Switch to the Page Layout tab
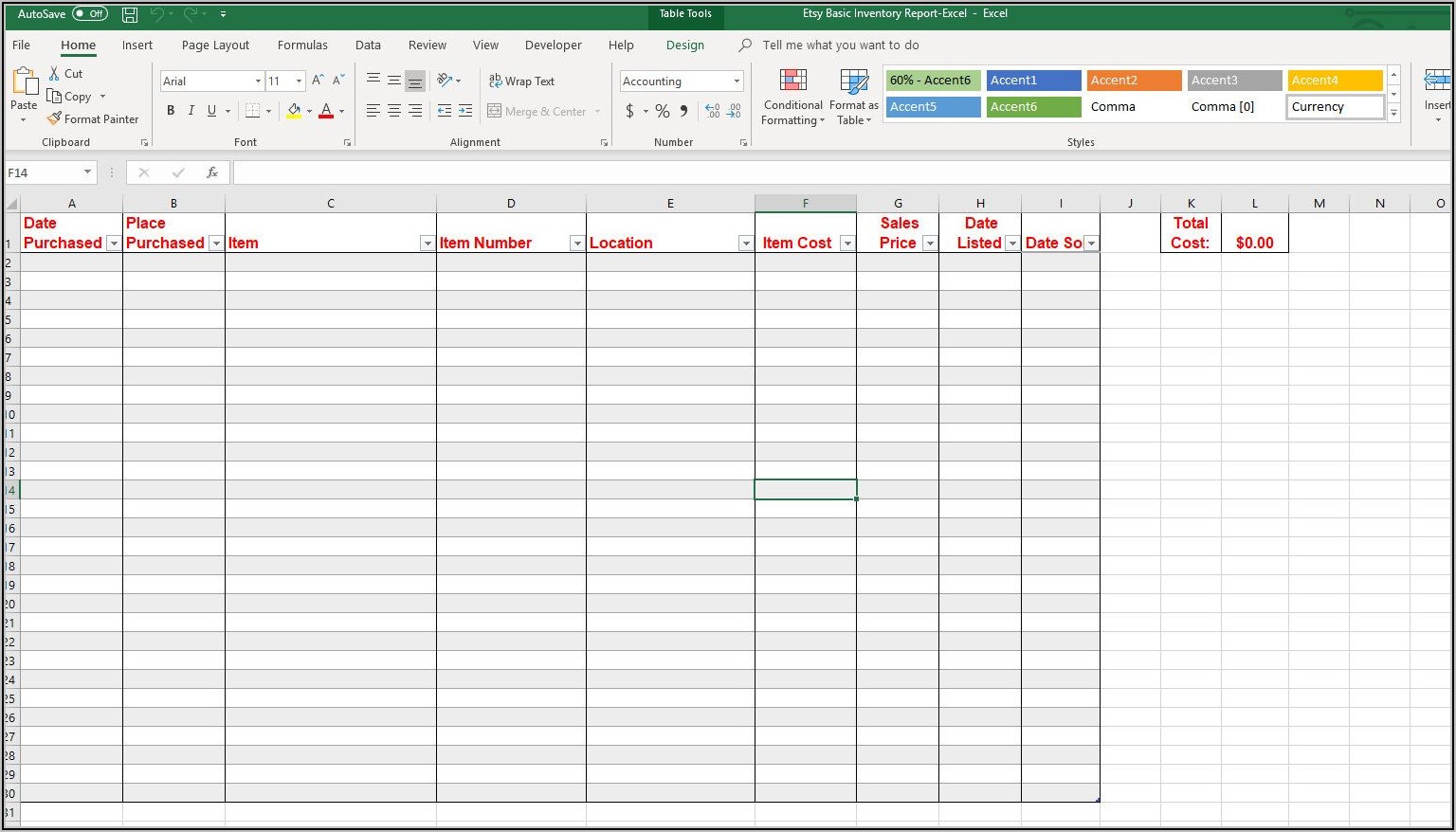This screenshot has width=1456, height=832. click(x=215, y=45)
